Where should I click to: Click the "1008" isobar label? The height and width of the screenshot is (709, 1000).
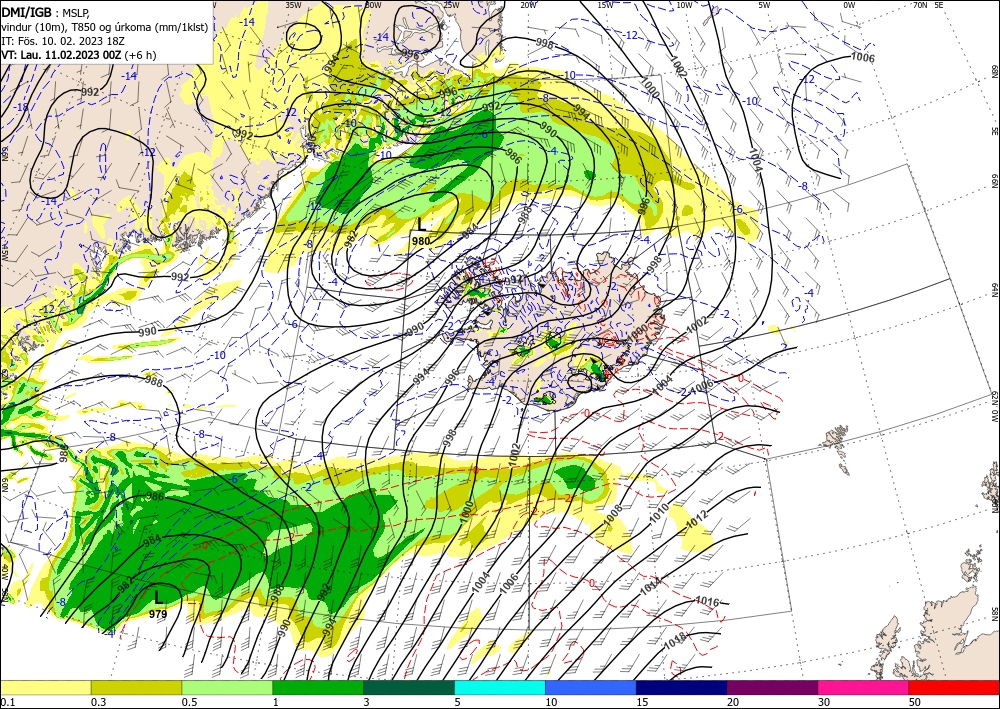tap(612, 516)
